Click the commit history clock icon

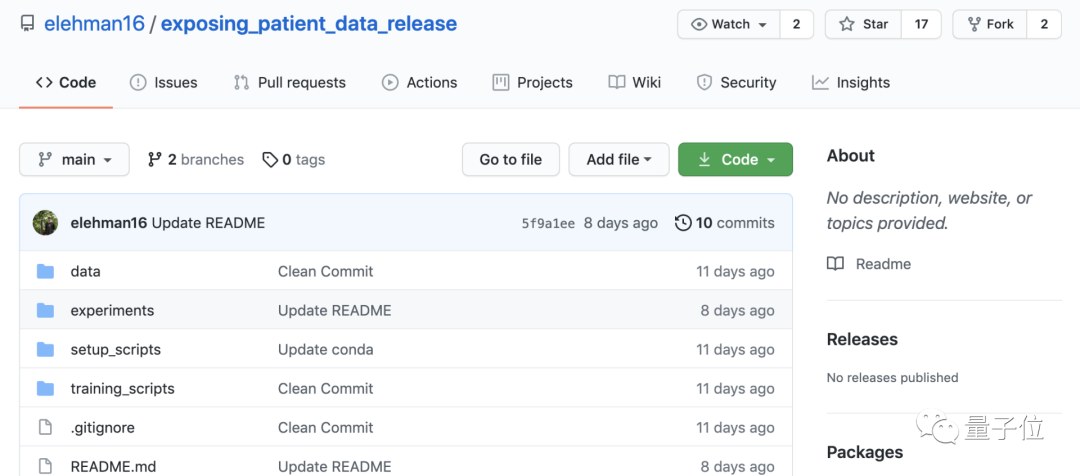click(683, 223)
